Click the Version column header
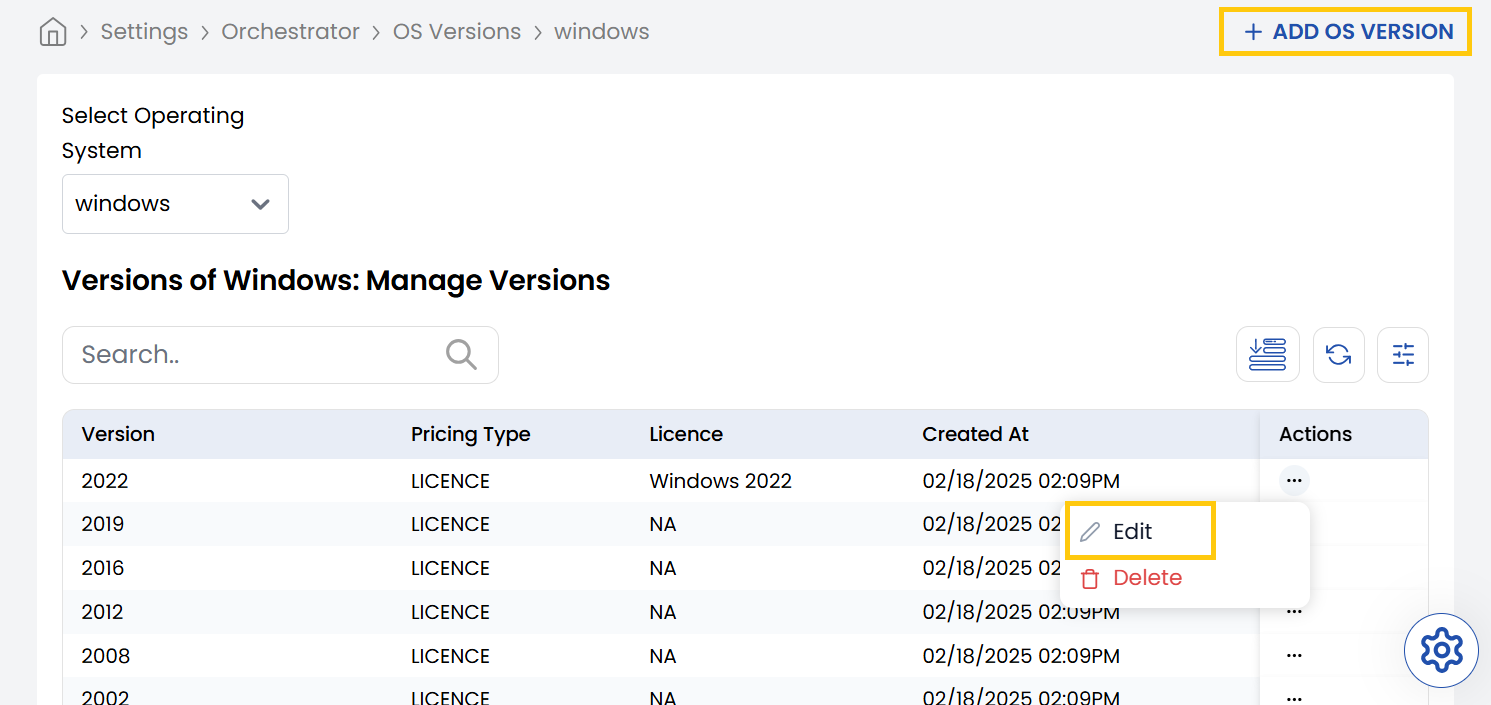 118,434
